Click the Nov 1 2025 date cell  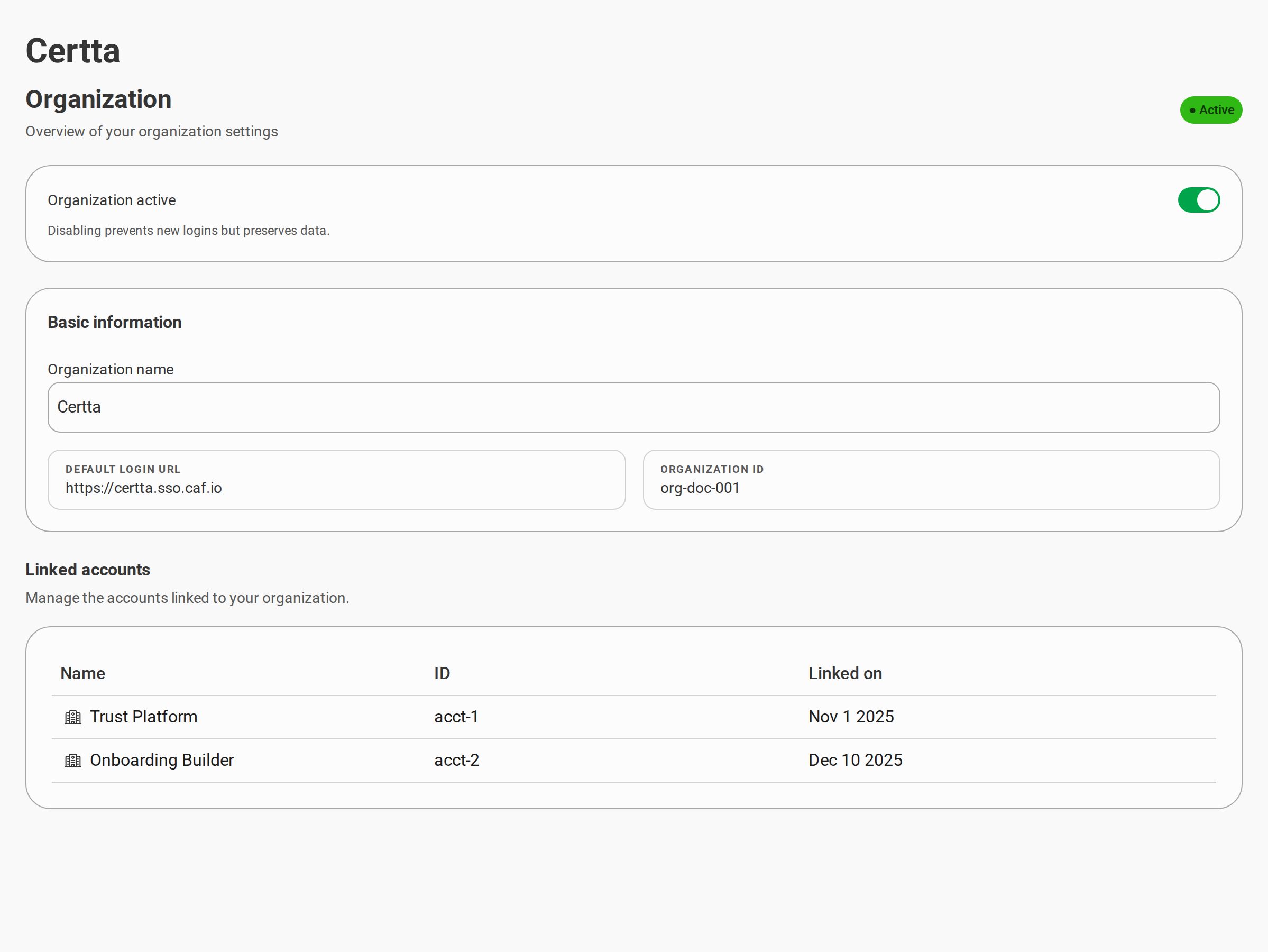(x=851, y=717)
